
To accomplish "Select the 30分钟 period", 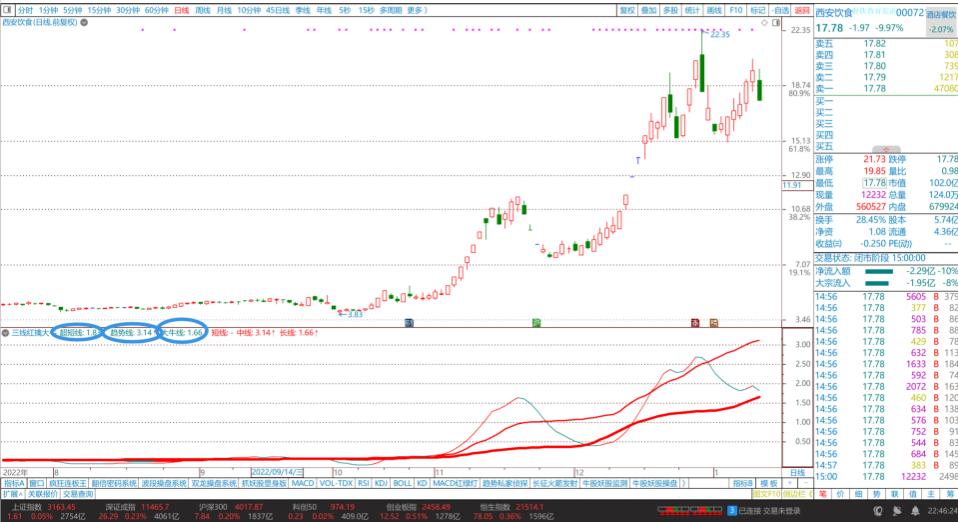I will click(128, 10).
